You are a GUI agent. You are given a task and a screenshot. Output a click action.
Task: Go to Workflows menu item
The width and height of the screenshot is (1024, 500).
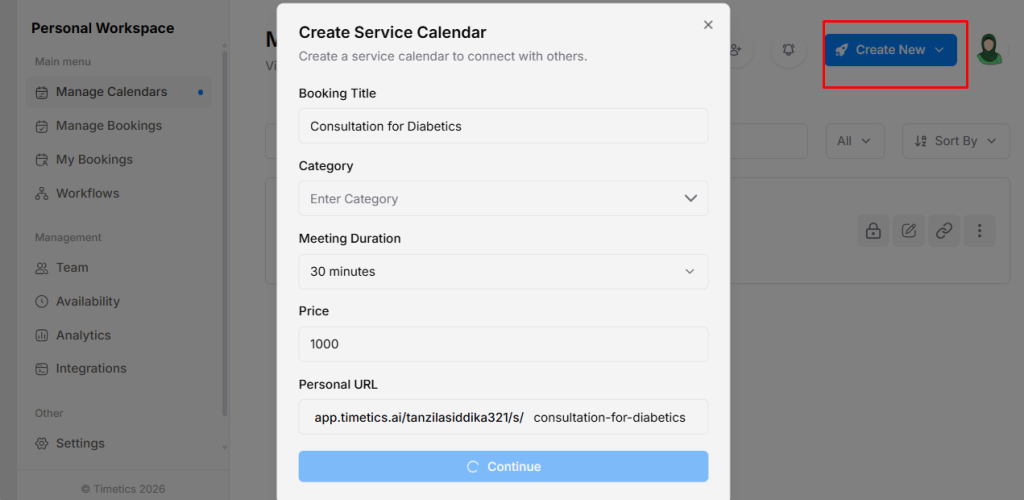pos(87,193)
